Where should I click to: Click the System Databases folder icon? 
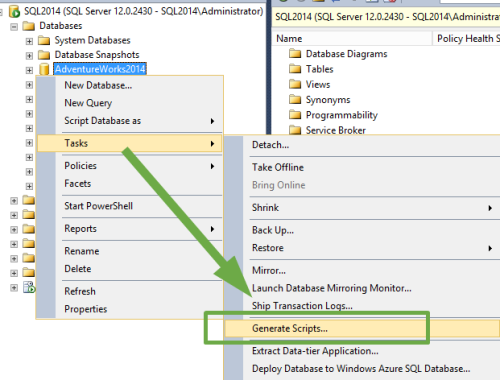(x=44, y=41)
